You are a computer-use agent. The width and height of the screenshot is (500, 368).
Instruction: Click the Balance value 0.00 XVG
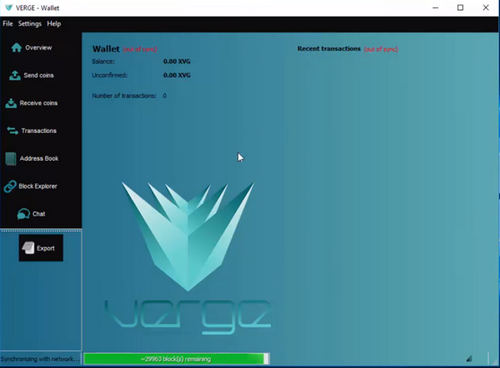click(x=177, y=61)
